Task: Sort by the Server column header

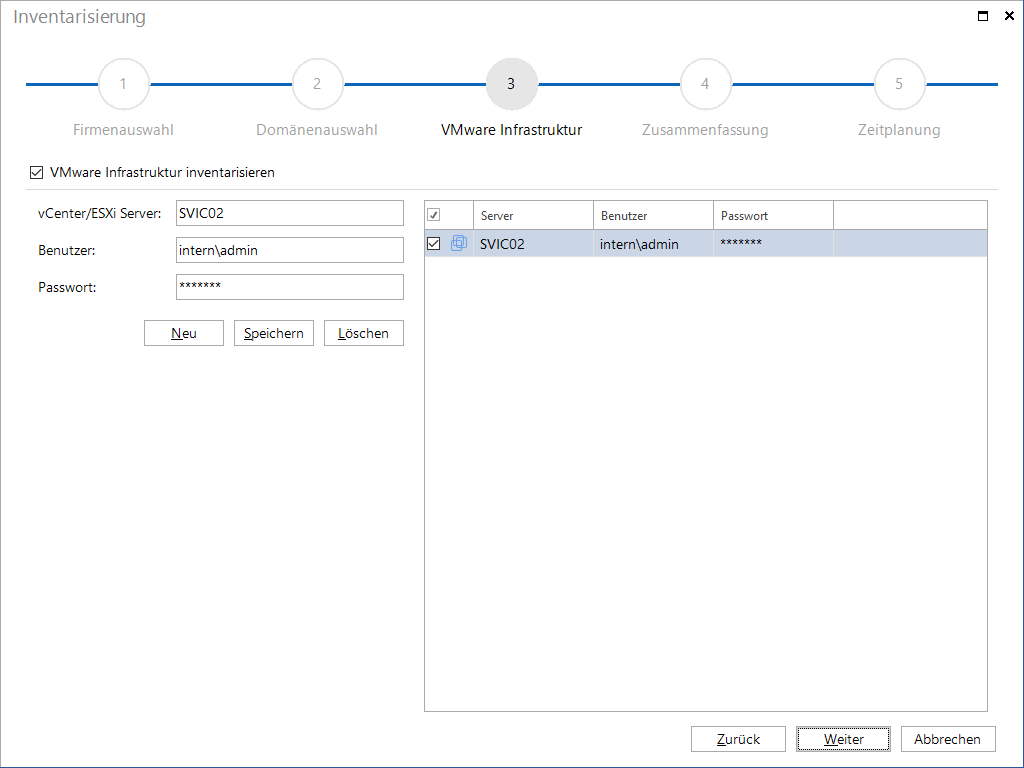Action: point(533,216)
